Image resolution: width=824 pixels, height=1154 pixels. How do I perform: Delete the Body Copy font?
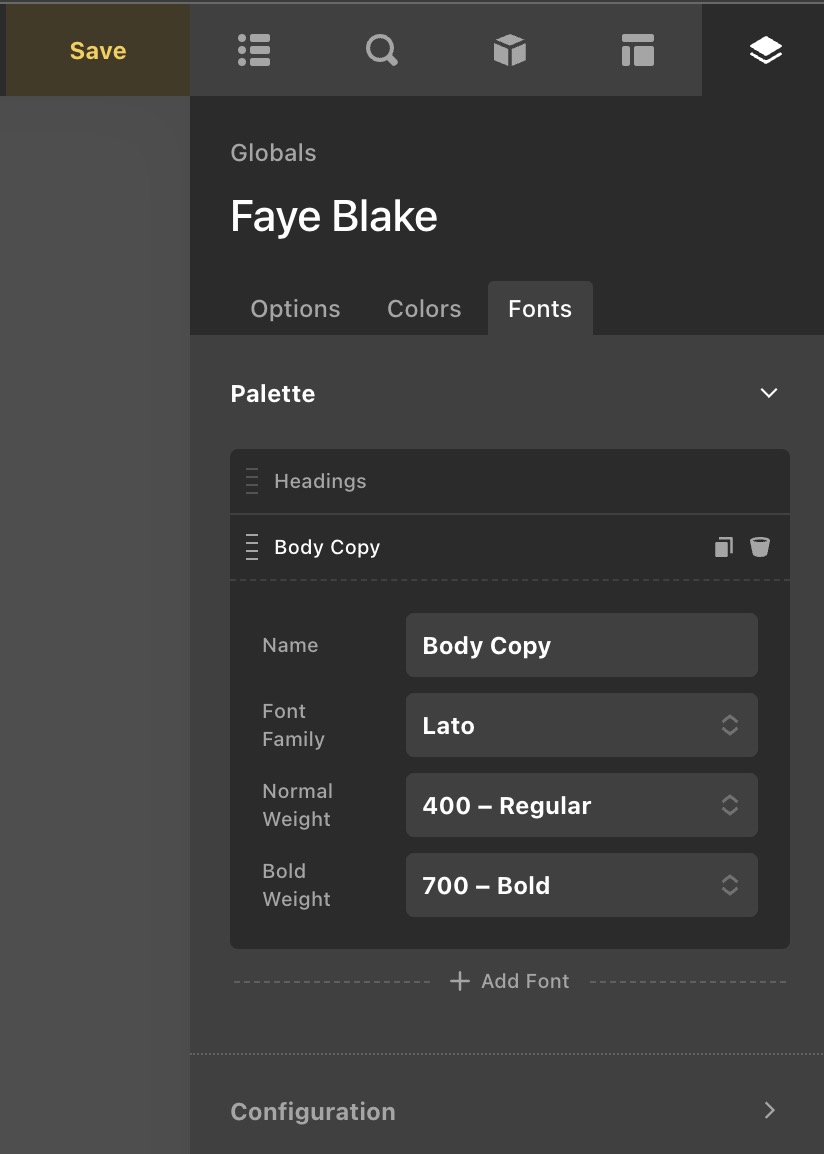coord(760,547)
